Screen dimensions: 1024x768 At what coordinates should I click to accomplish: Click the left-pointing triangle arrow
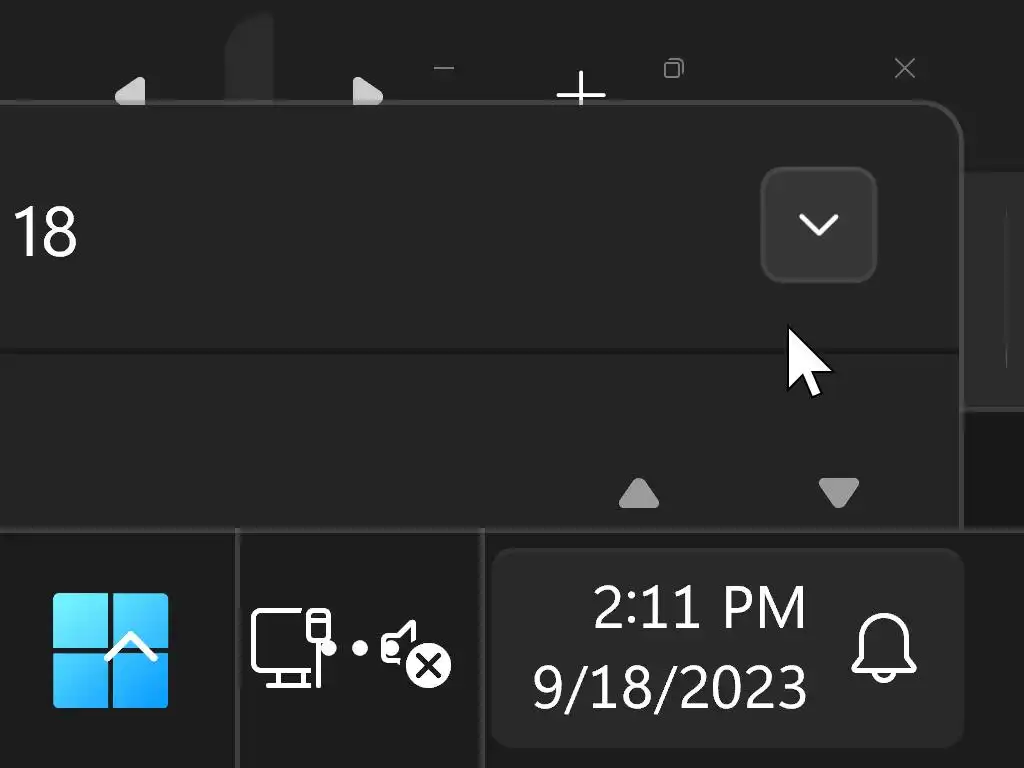click(x=130, y=91)
